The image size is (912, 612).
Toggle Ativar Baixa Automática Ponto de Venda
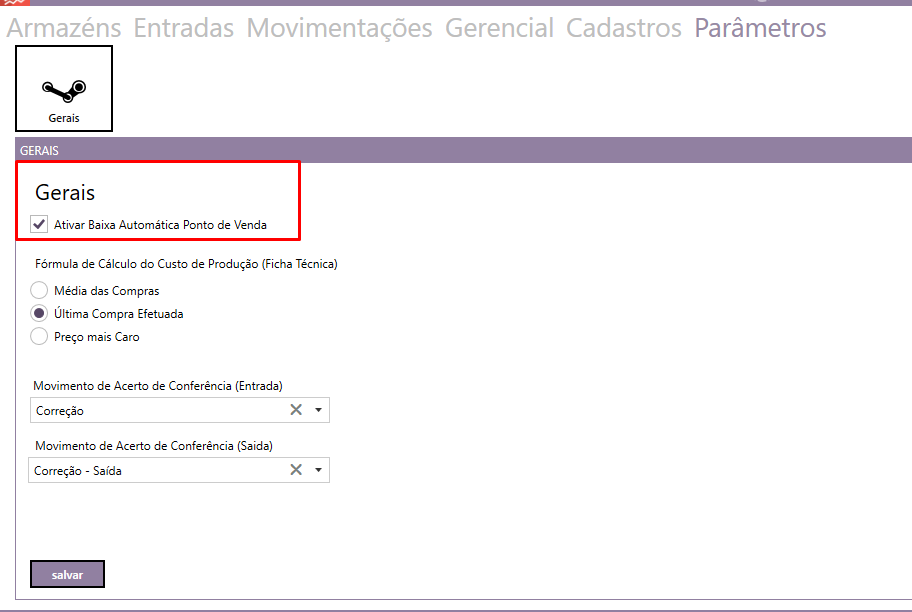[x=39, y=225]
